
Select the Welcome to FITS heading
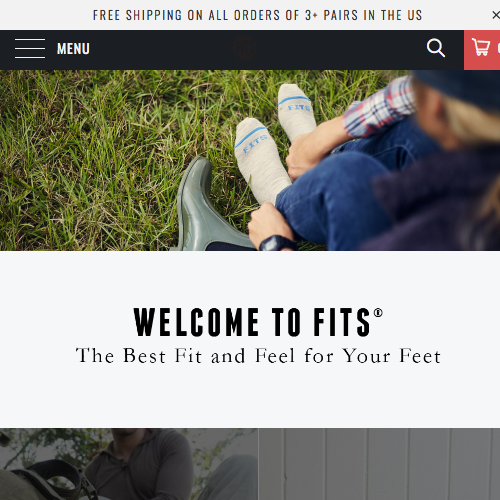[258, 322]
